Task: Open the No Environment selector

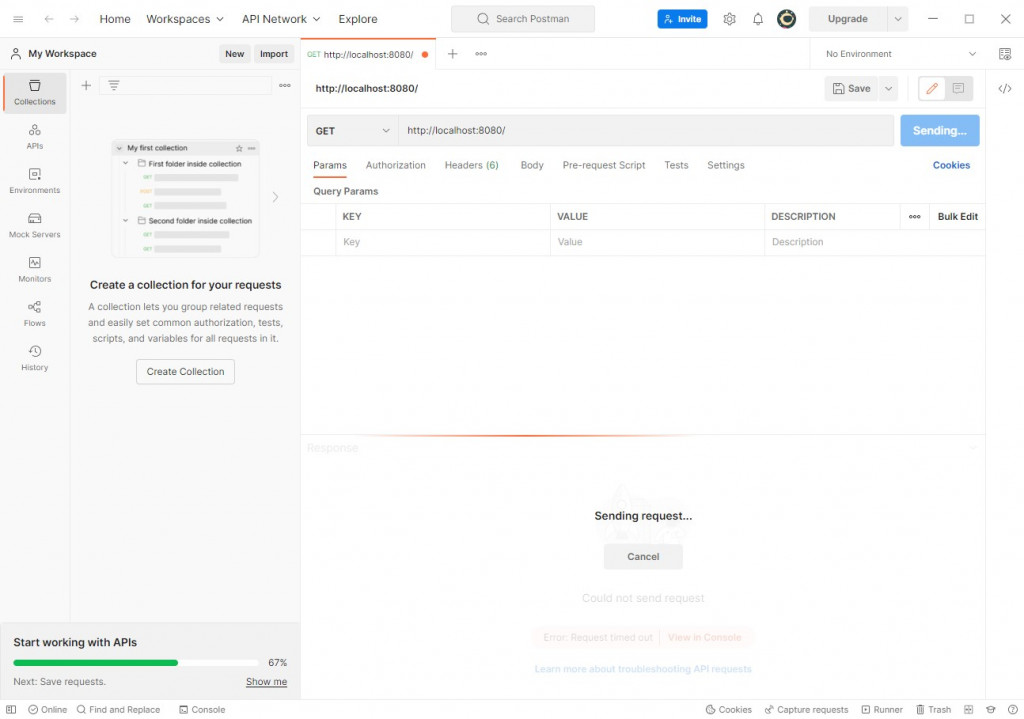Action: pos(901,54)
